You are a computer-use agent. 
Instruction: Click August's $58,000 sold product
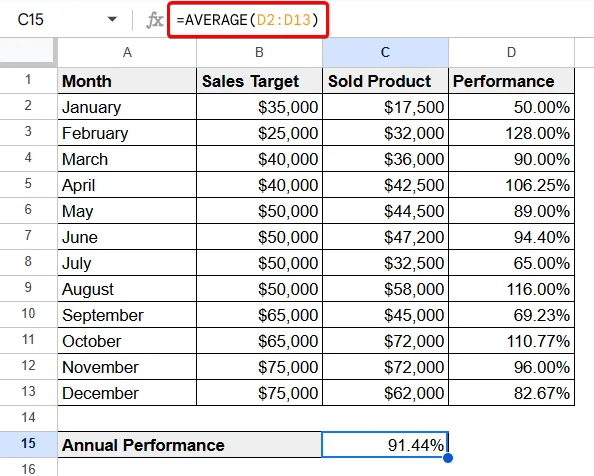[x=385, y=289]
